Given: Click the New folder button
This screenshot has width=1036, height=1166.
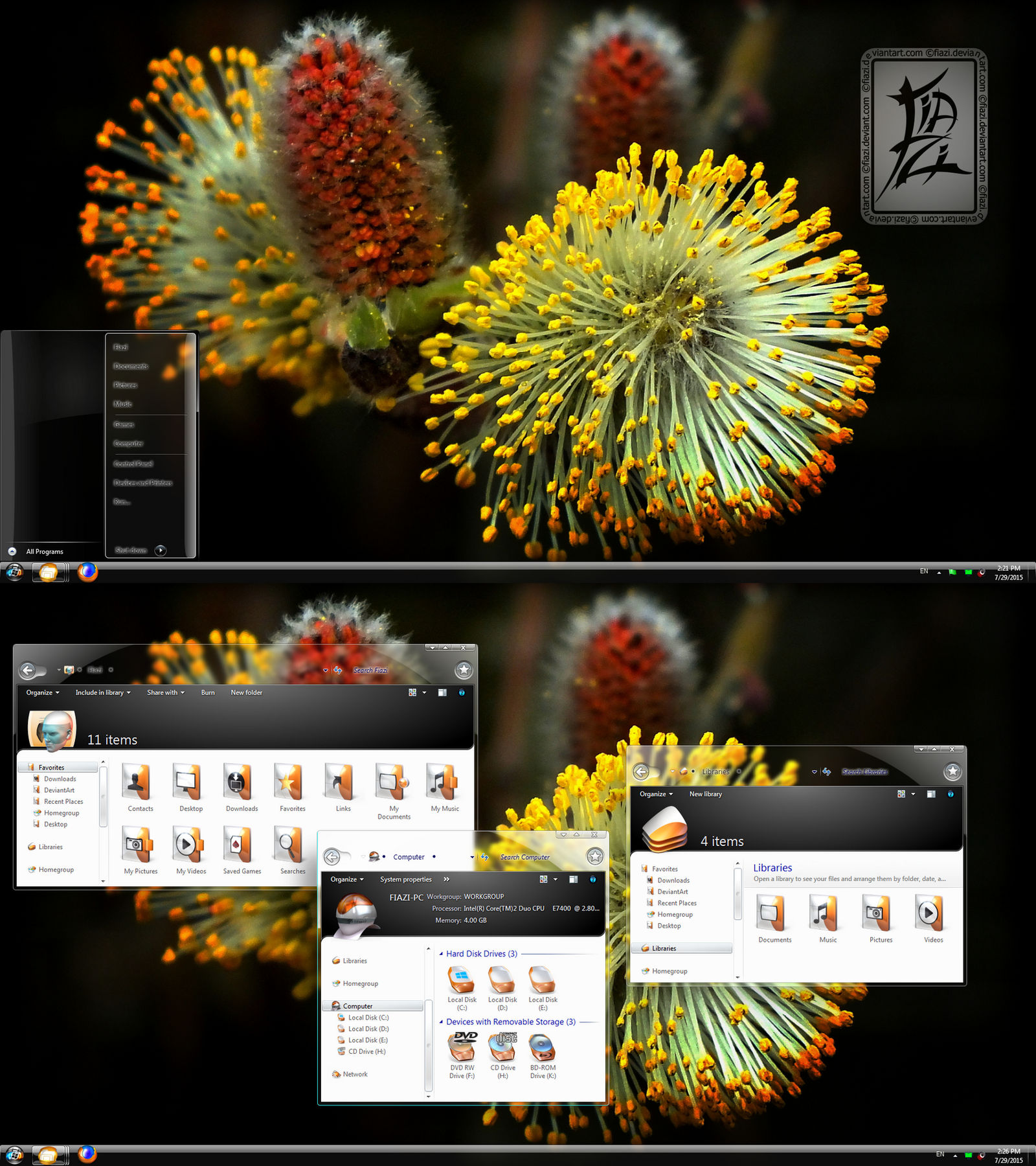Looking at the screenshot, I should coord(247,692).
